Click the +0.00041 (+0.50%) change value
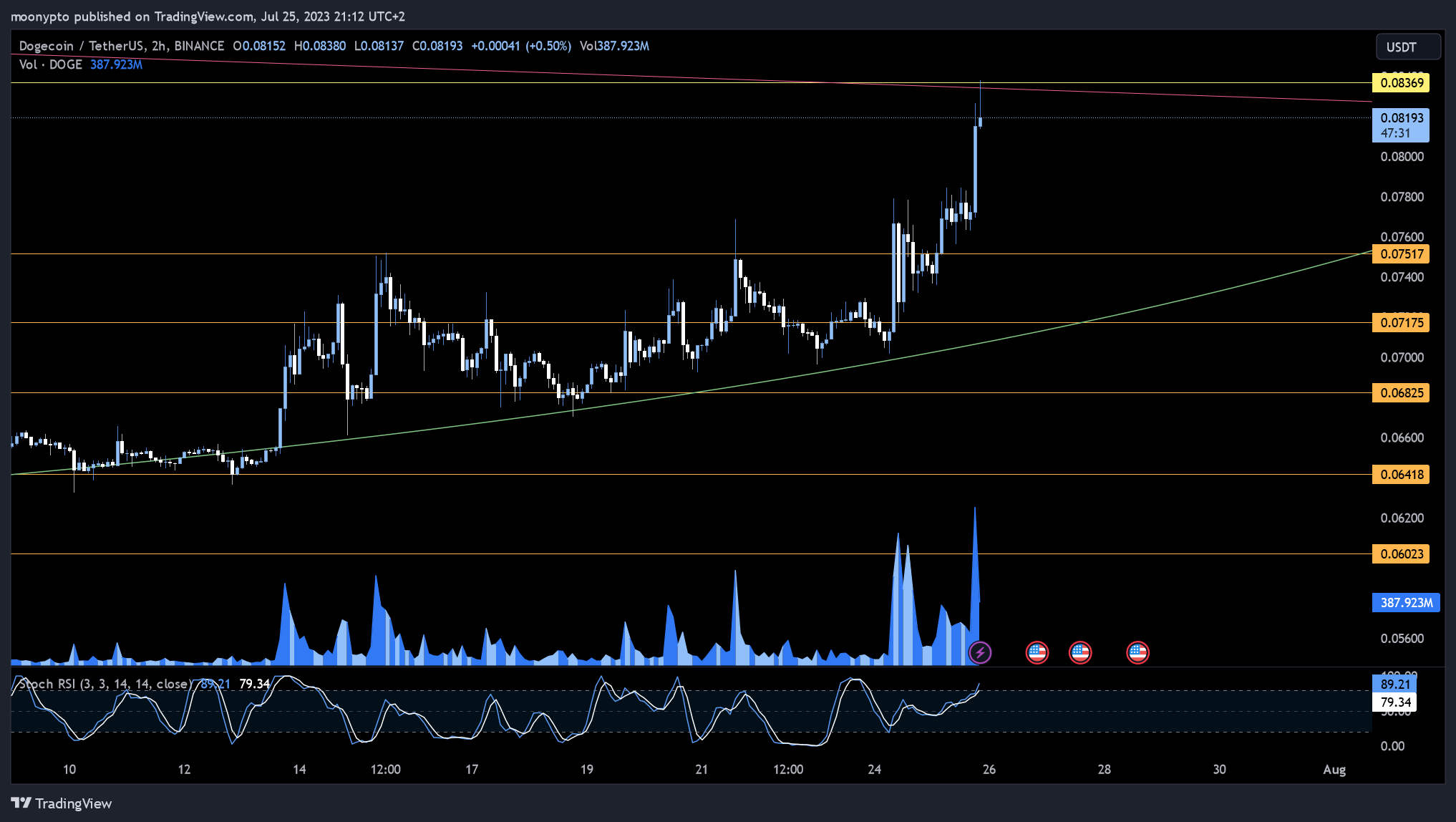 click(x=521, y=46)
